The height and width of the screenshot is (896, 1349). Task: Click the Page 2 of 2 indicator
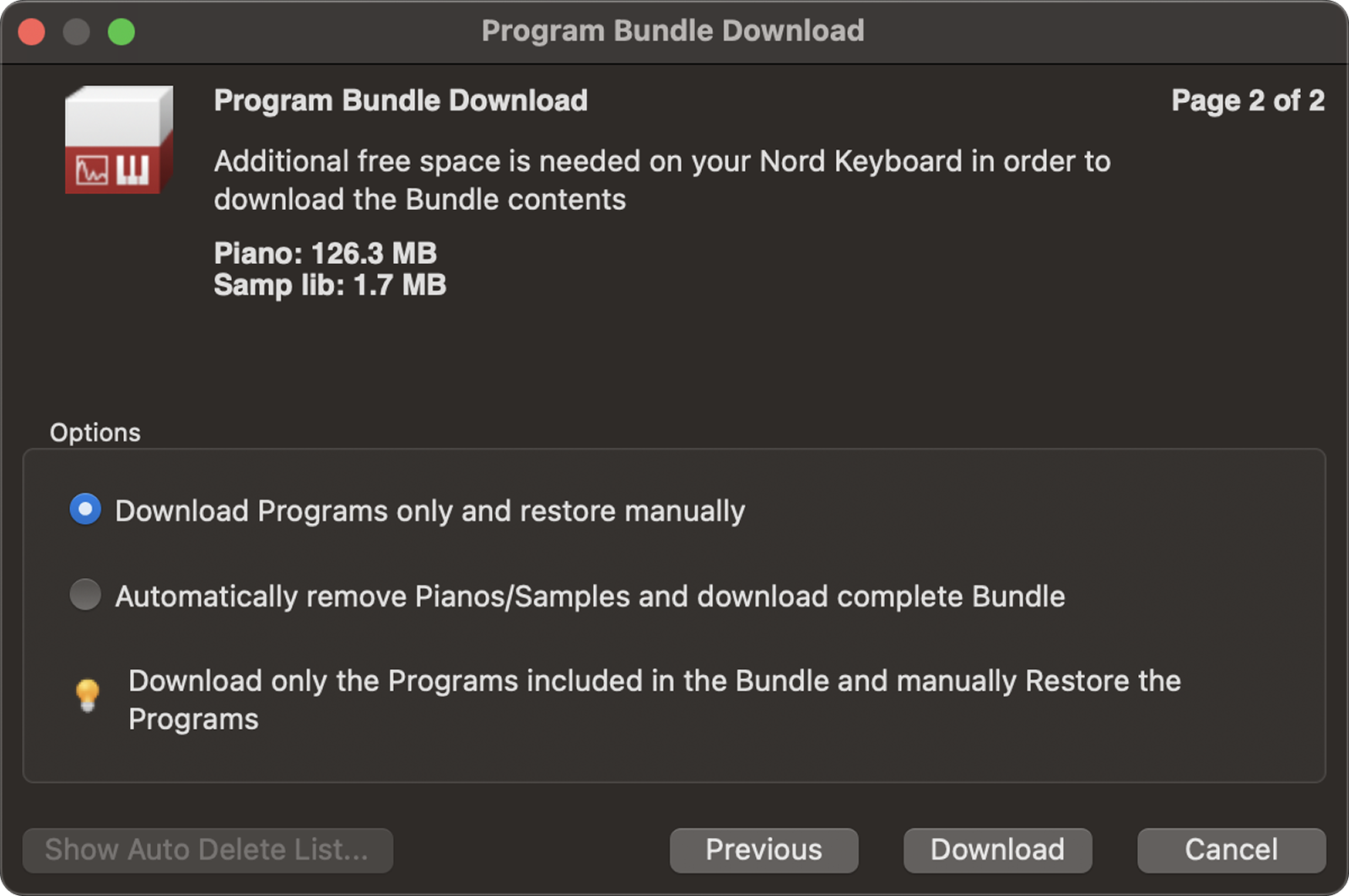(1248, 101)
